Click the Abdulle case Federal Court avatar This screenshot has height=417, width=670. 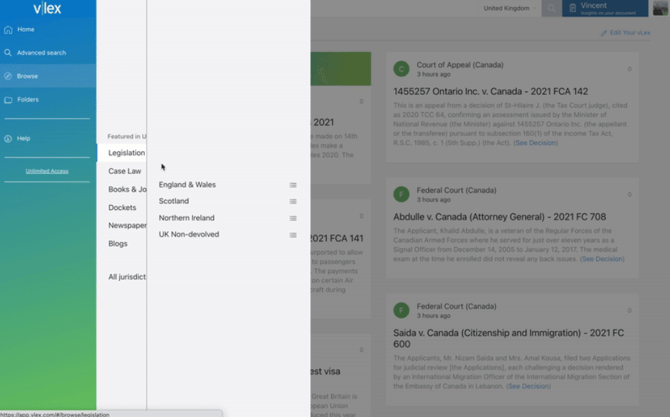click(x=401, y=194)
